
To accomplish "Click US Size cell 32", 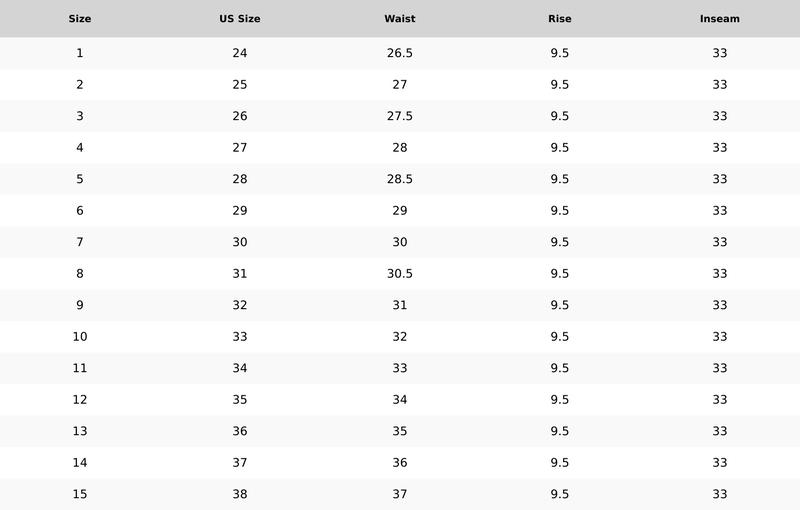I will click(240, 305).
